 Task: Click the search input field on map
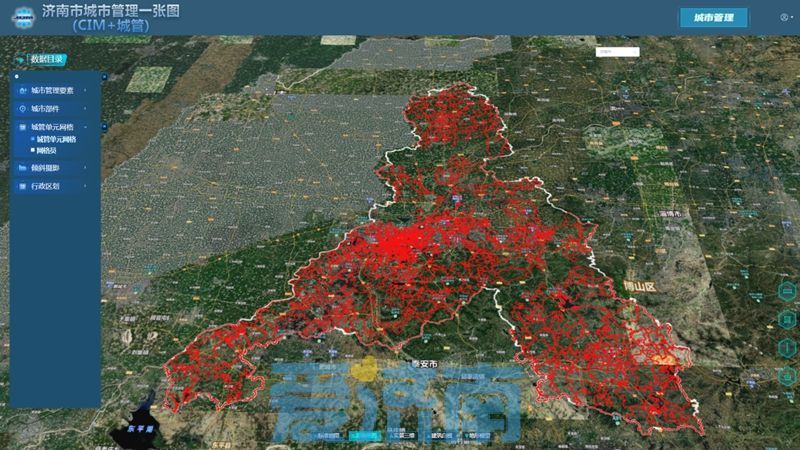[617, 51]
